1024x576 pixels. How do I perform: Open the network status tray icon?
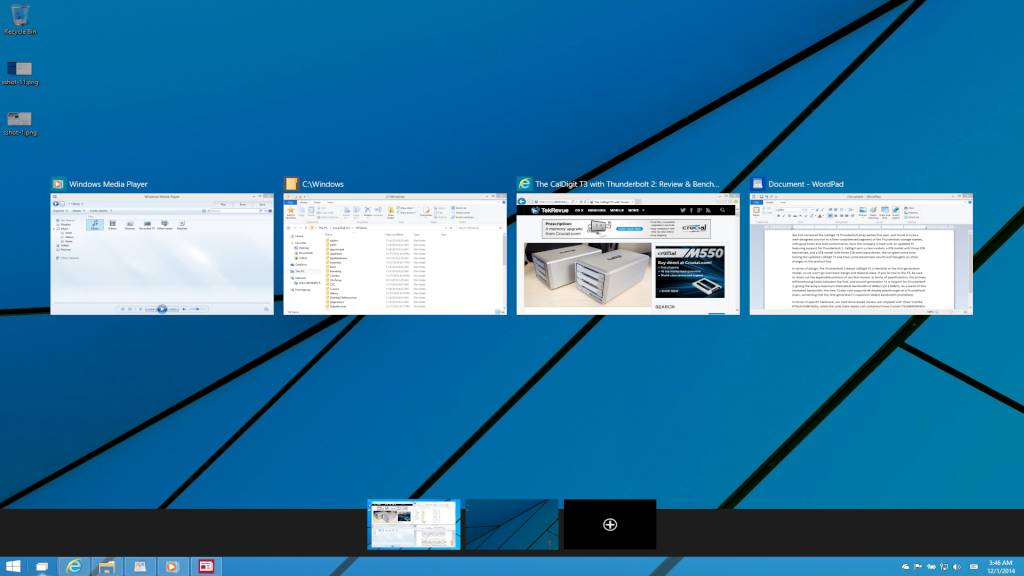point(944,566)
